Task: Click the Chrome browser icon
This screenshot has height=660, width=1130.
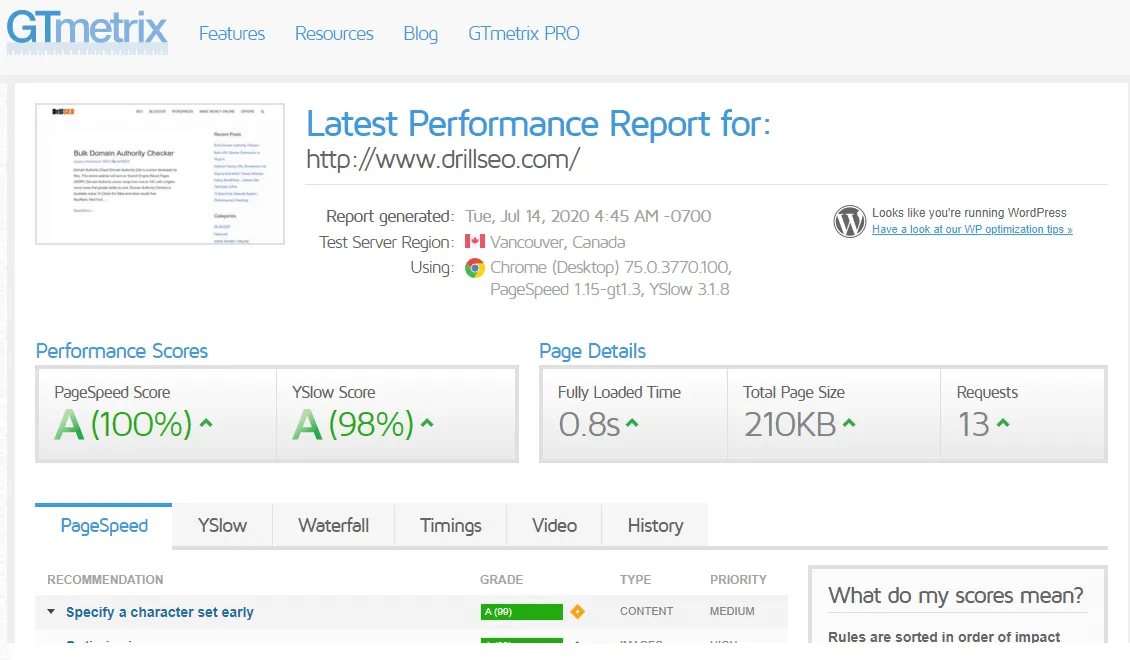Action: coord(475,268)
